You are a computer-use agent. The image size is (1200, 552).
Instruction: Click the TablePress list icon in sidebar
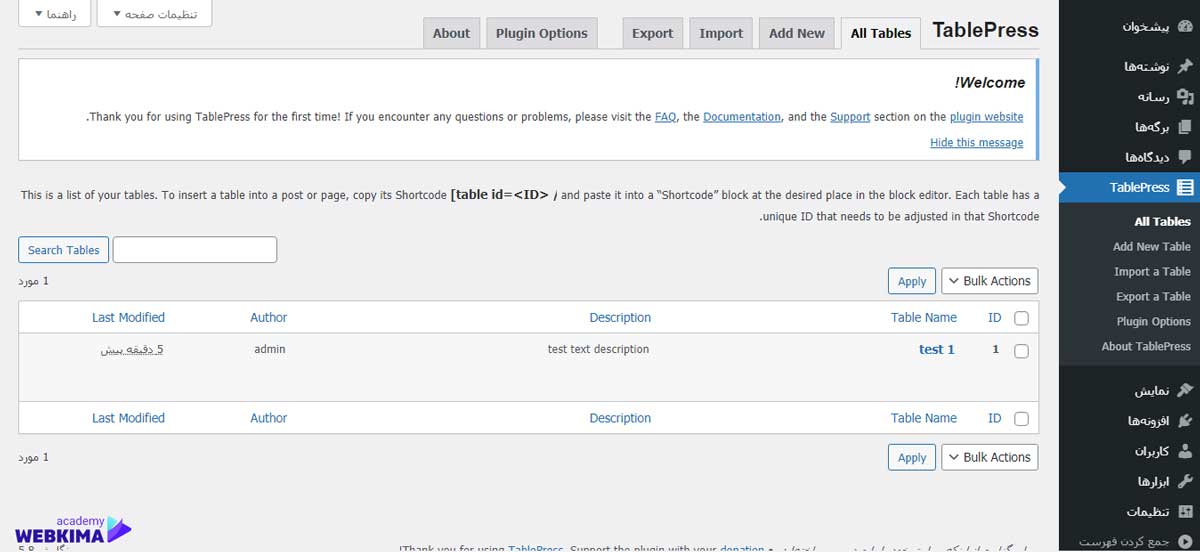coord(1185,187)
